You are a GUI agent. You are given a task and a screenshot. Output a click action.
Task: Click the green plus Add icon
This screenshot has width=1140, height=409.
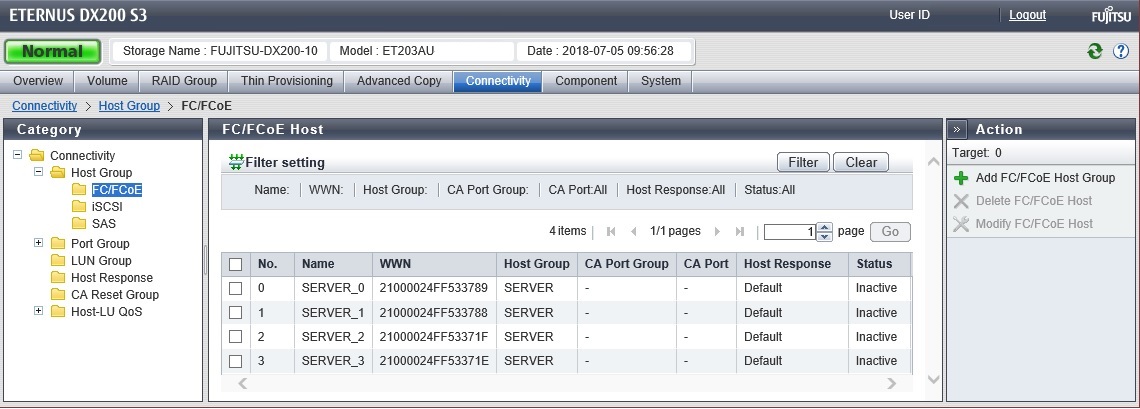point(961,178)
